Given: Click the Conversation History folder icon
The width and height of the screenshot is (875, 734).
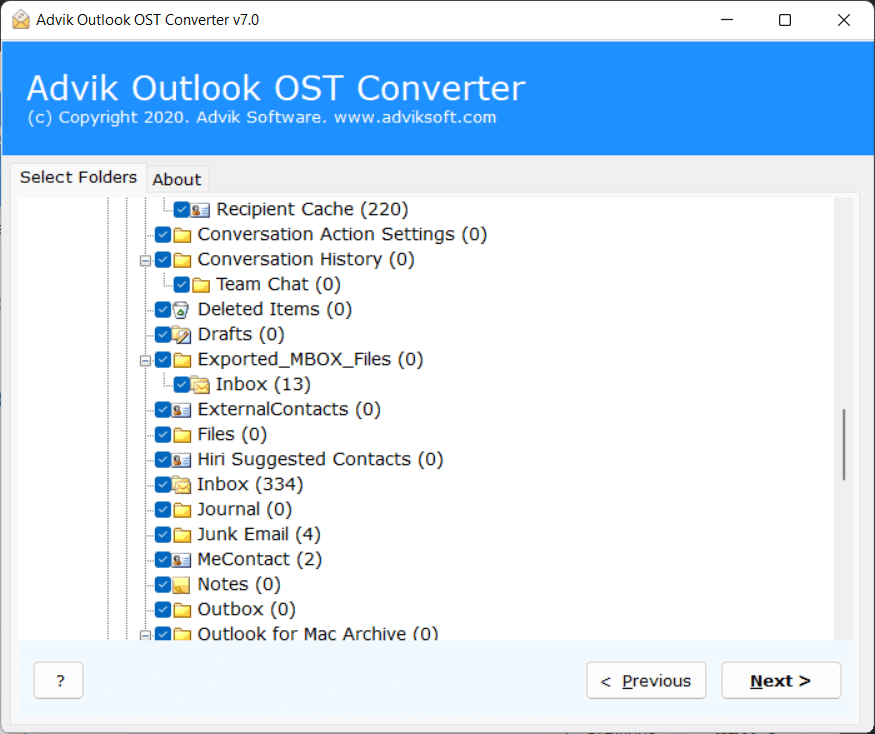Looking at the screenshot, I should point(182,260).
